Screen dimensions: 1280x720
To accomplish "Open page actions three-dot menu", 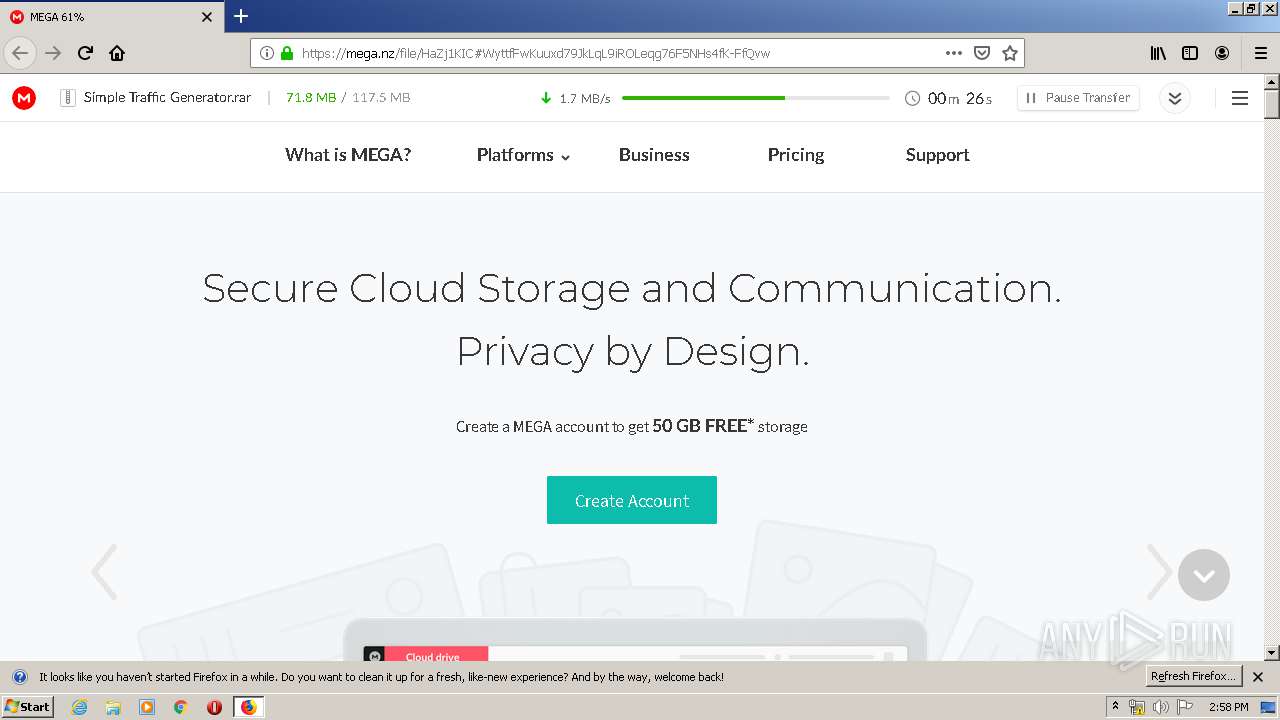I will pos(954,53).
